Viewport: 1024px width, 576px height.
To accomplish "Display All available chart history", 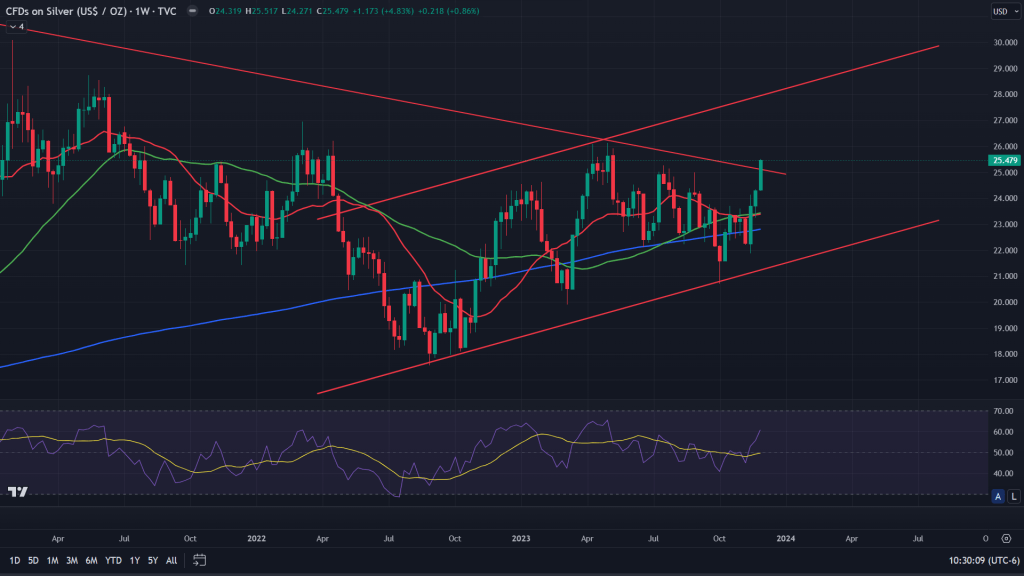I will coord(171,560).
